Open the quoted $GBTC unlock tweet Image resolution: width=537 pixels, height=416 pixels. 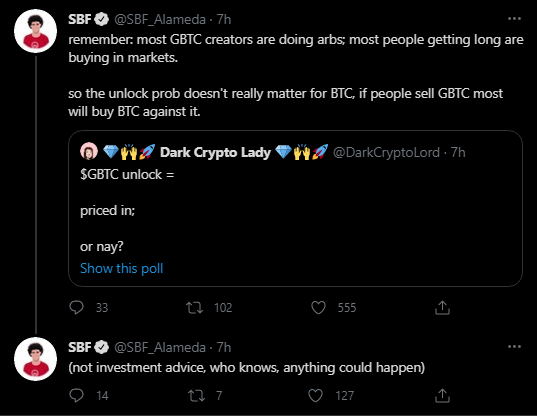tap(295, 208)
